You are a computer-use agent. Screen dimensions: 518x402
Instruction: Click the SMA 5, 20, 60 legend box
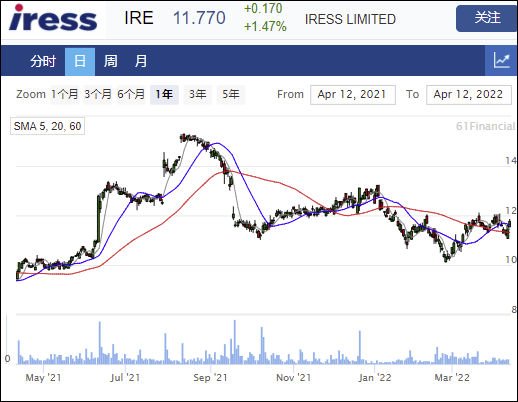[48, 126]
